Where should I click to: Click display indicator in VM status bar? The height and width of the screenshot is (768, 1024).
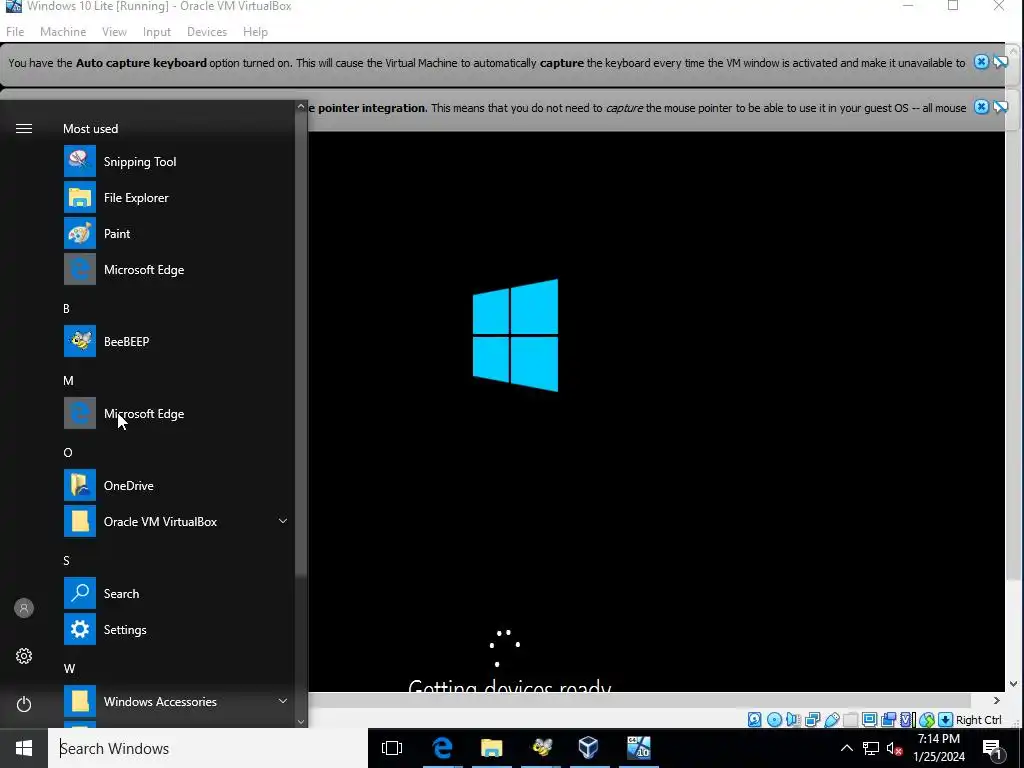869,720
